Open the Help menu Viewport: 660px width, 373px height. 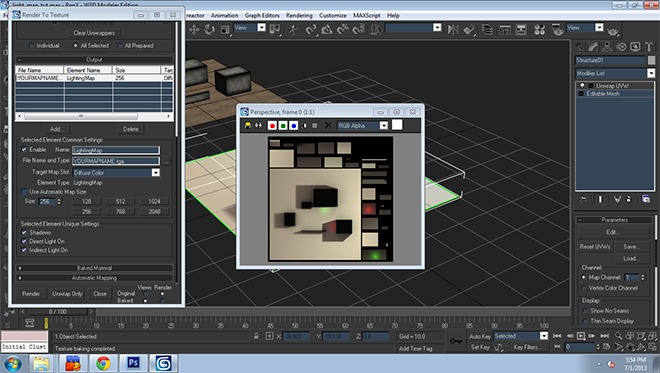tap(393, 15)
